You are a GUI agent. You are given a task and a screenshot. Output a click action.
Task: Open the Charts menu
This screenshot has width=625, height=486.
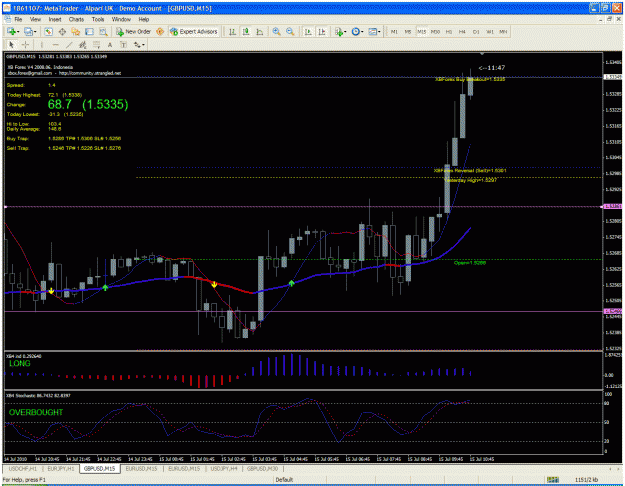point(76,19)
